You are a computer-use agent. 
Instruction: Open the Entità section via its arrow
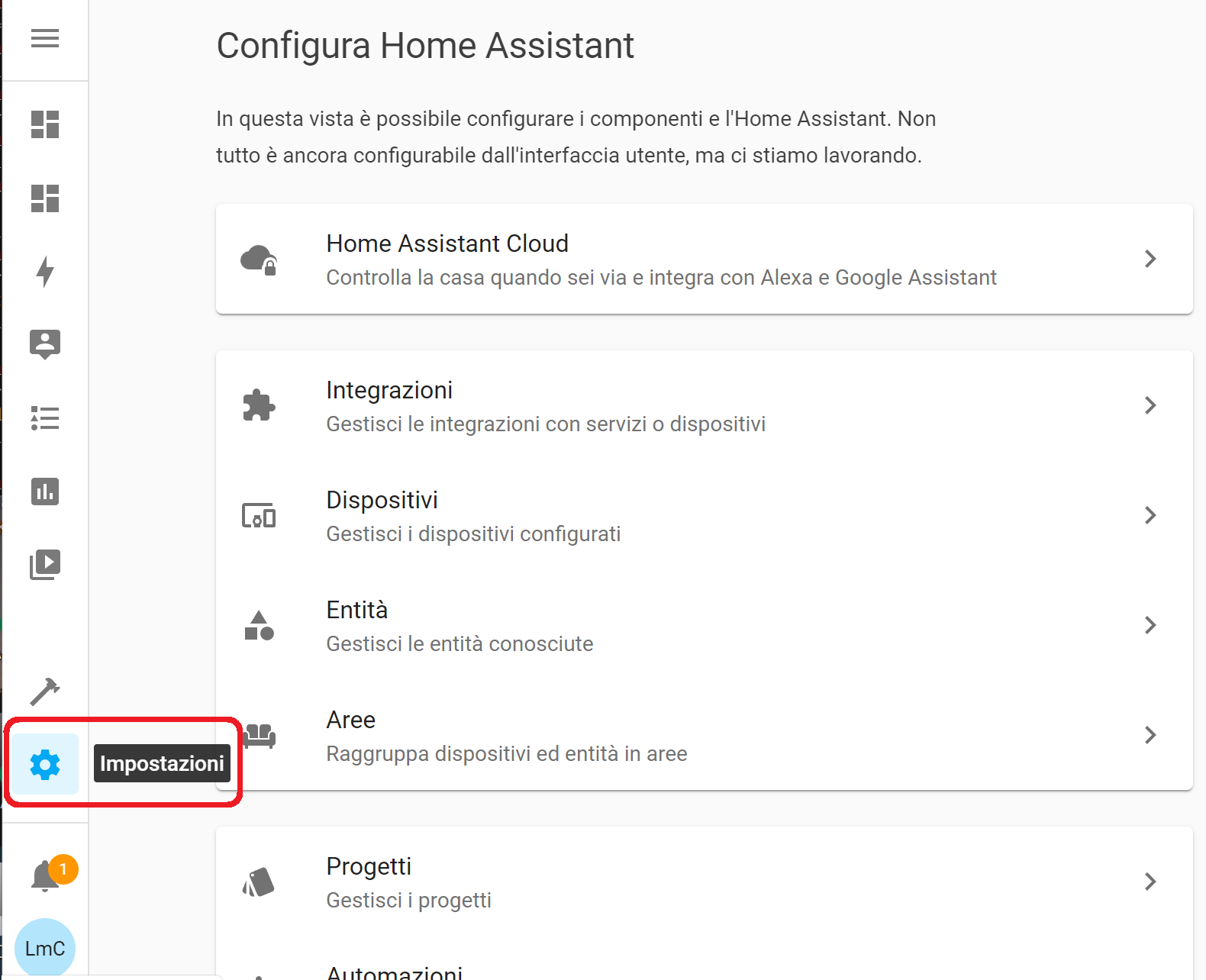1150,625
